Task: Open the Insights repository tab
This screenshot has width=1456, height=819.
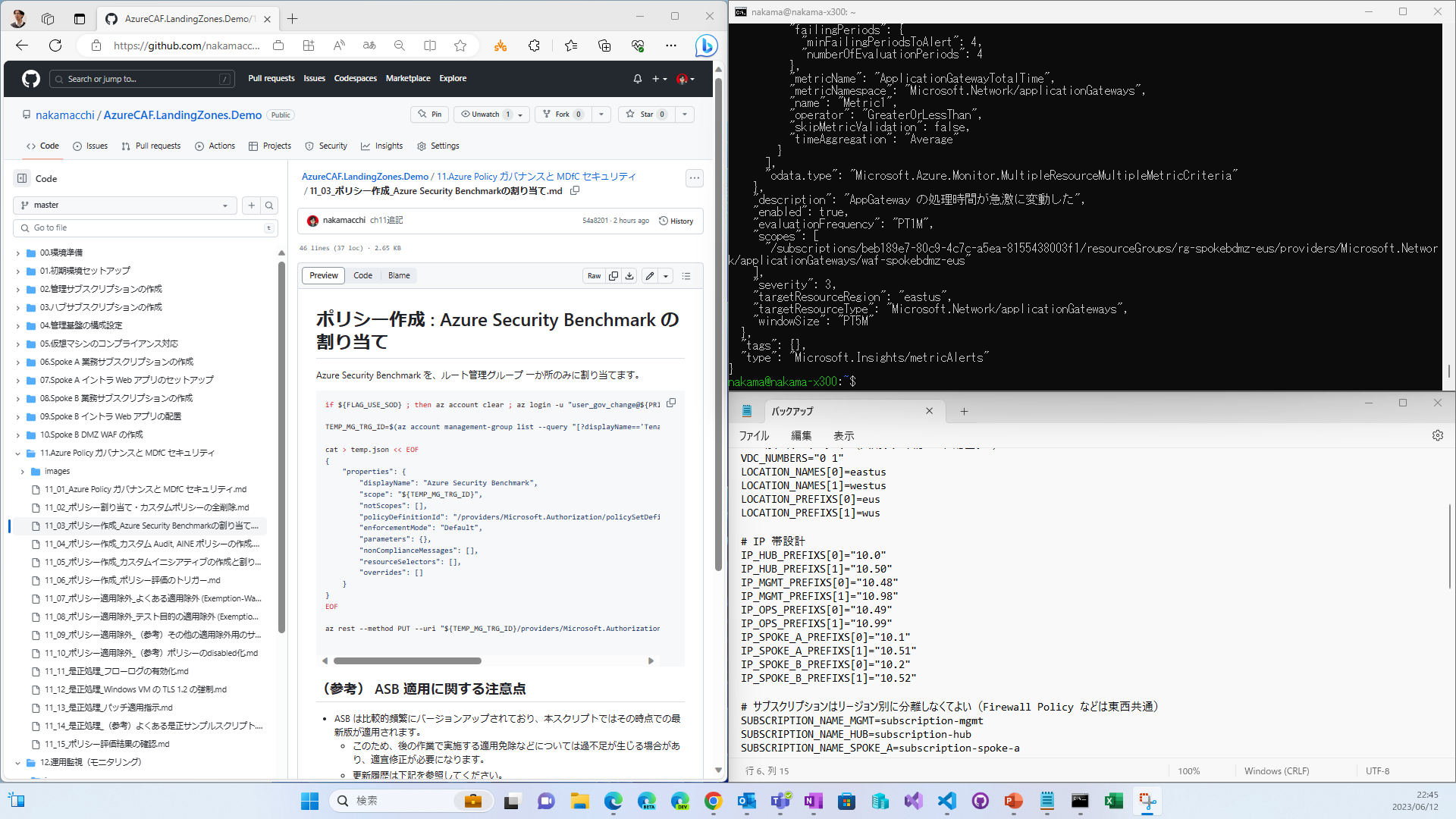Action: coord(382,146)
